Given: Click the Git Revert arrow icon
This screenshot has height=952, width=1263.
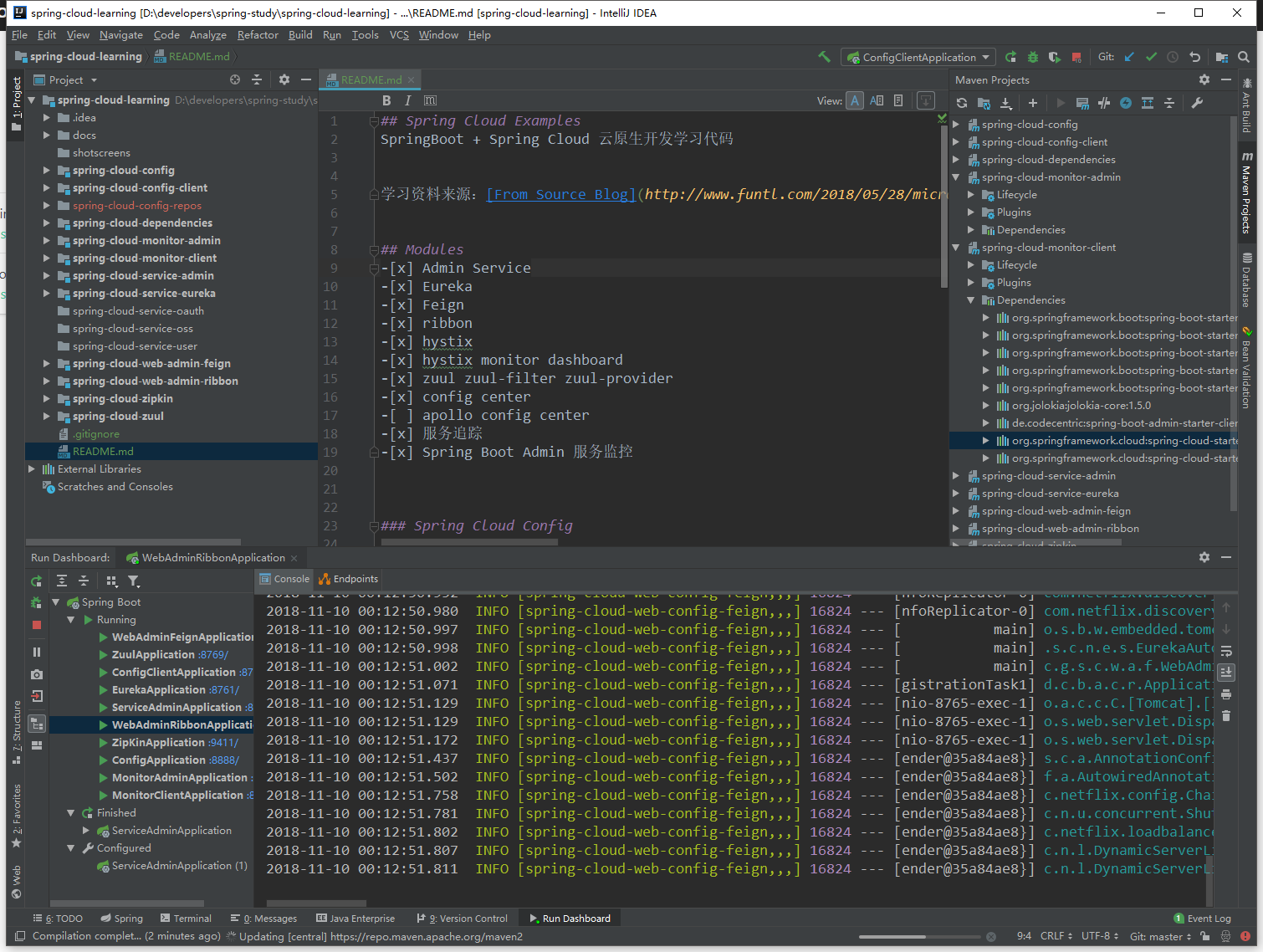Looking at the screenshot, I should pyautogui.click(x=1195, y=57).
